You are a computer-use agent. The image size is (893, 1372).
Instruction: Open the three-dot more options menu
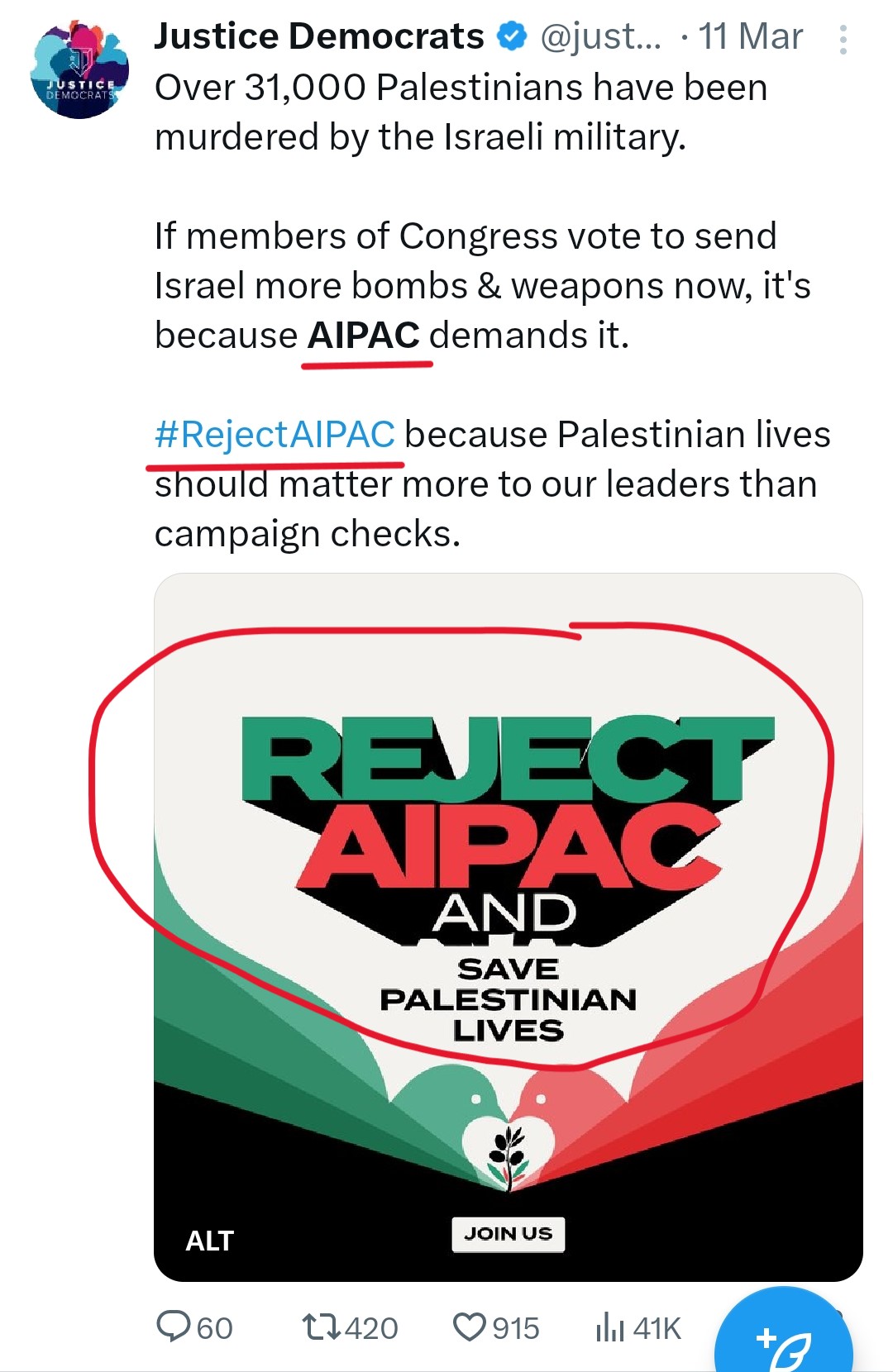click(x=843, y=40)
